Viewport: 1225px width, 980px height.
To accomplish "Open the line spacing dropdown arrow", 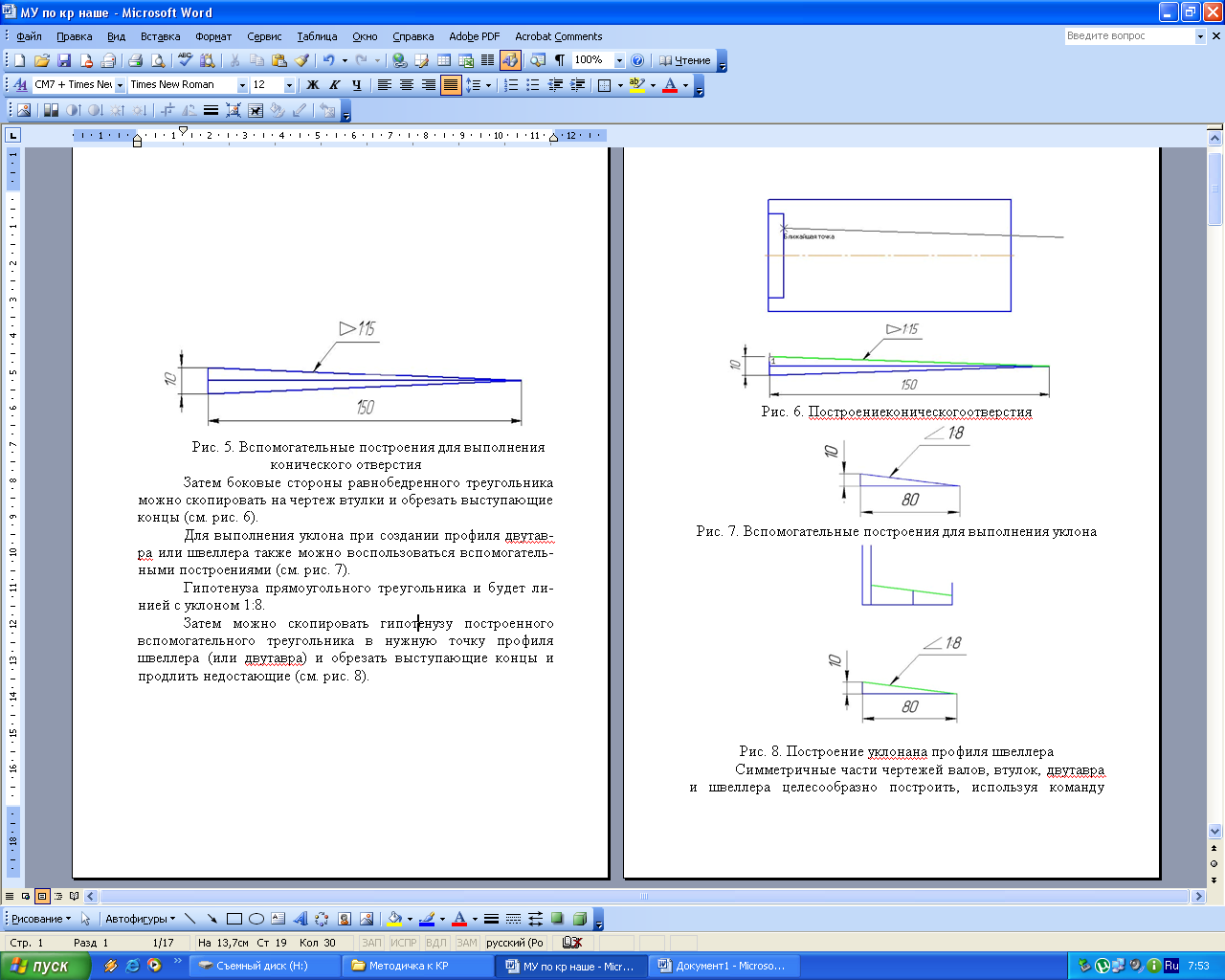I will coord(488,85).
